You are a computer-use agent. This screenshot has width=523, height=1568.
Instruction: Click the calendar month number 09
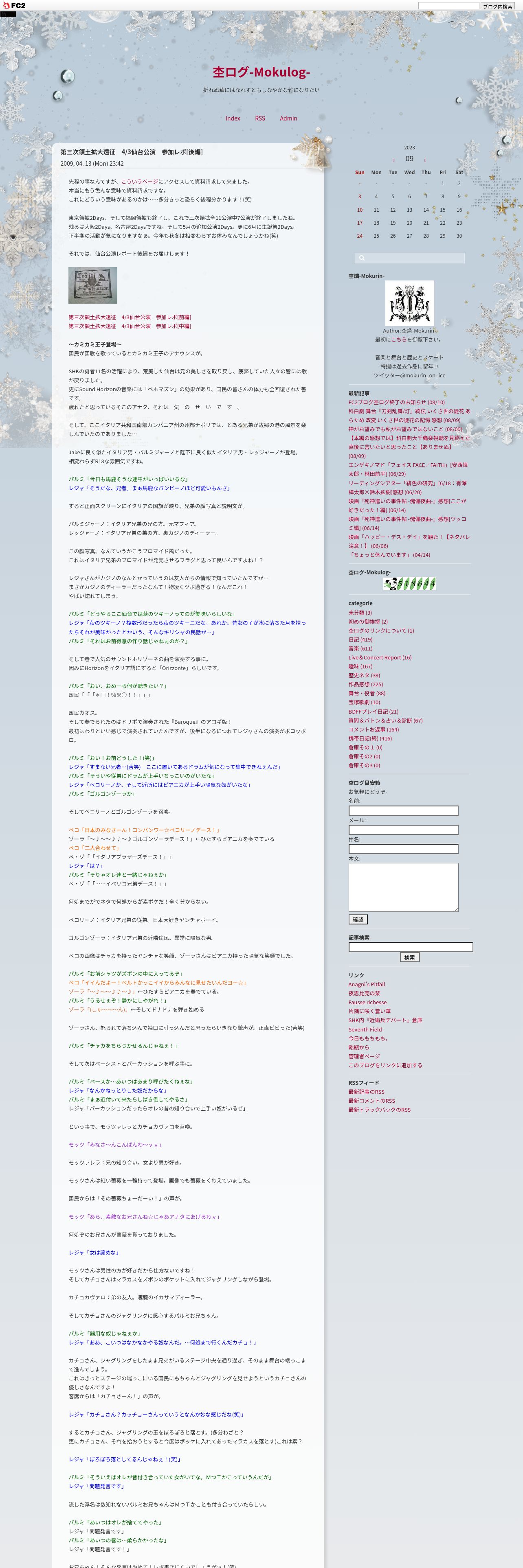coord(409,160)
